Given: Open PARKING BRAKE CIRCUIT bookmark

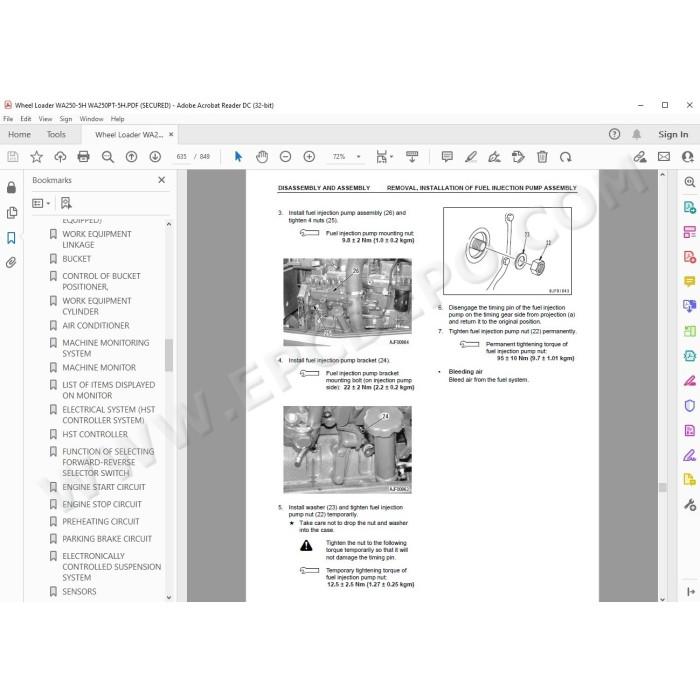Looking at the screenshot, I should click(x=107, y=539).
